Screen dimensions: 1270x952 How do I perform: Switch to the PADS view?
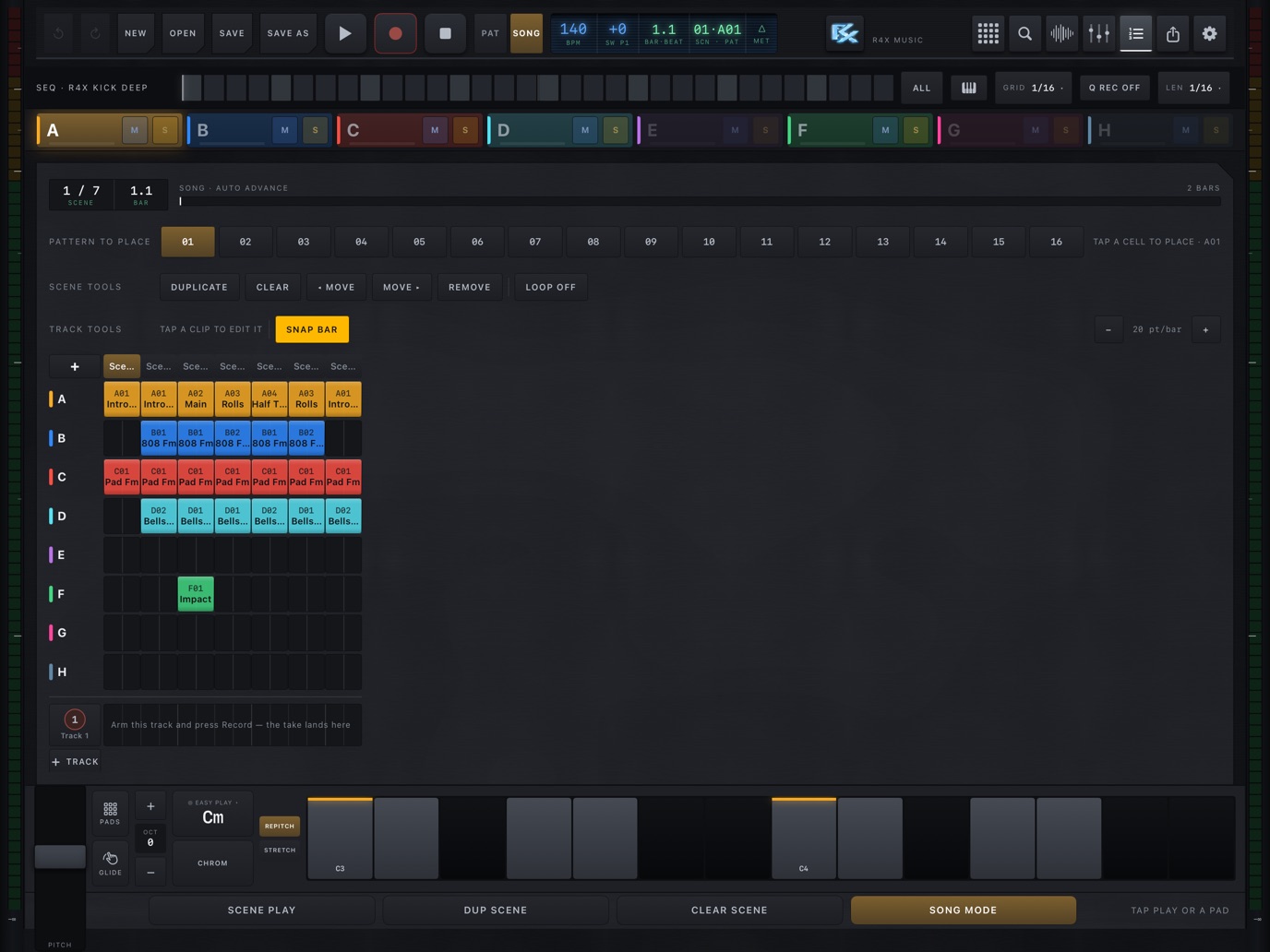coord(110,813)
